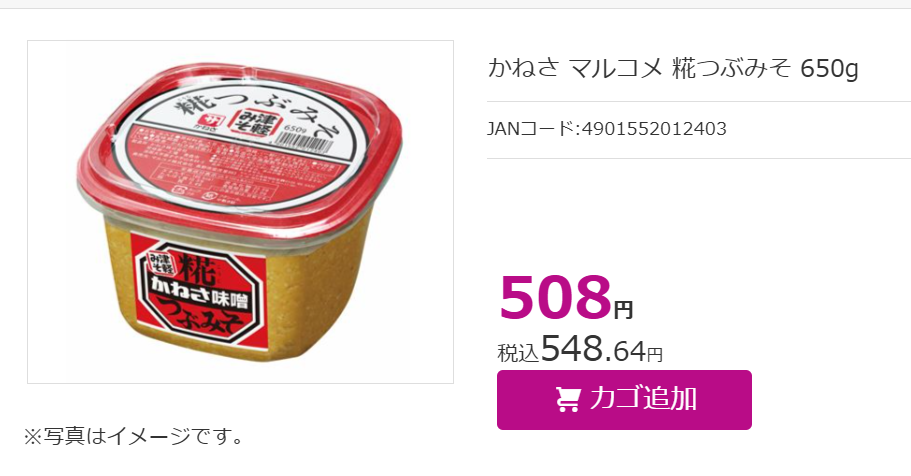Click the 税込 label beside the price
Image resolution: width=911 pixels, height=476 pixels.
[x=518, y=353]
